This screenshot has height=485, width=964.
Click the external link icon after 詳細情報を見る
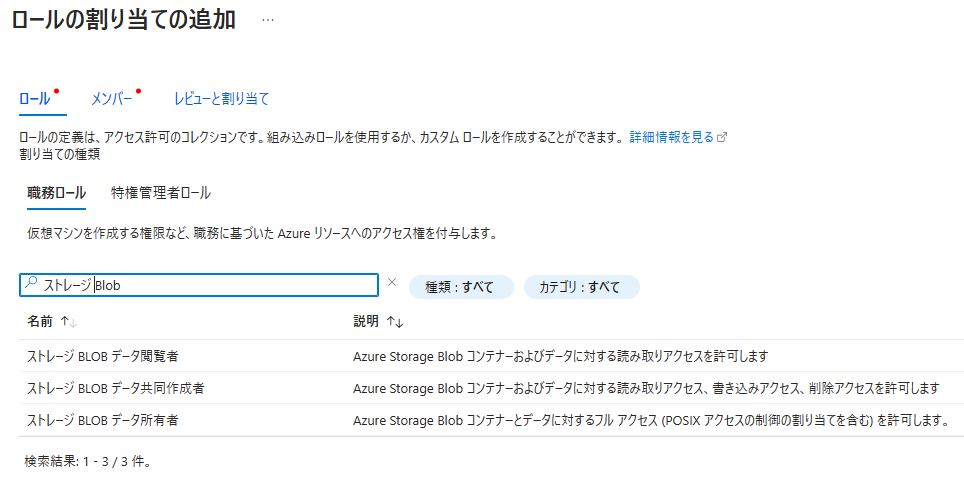point(722,138)
